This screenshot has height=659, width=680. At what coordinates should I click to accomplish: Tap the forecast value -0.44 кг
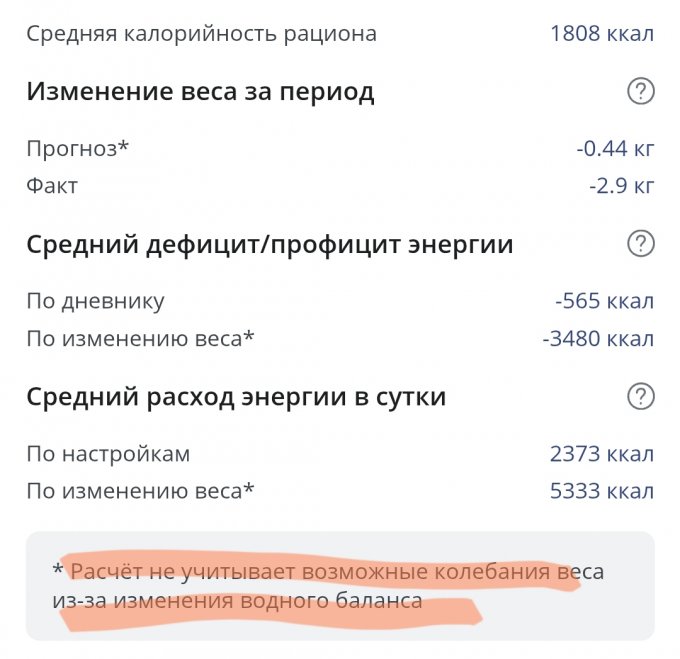pos(614,149)
